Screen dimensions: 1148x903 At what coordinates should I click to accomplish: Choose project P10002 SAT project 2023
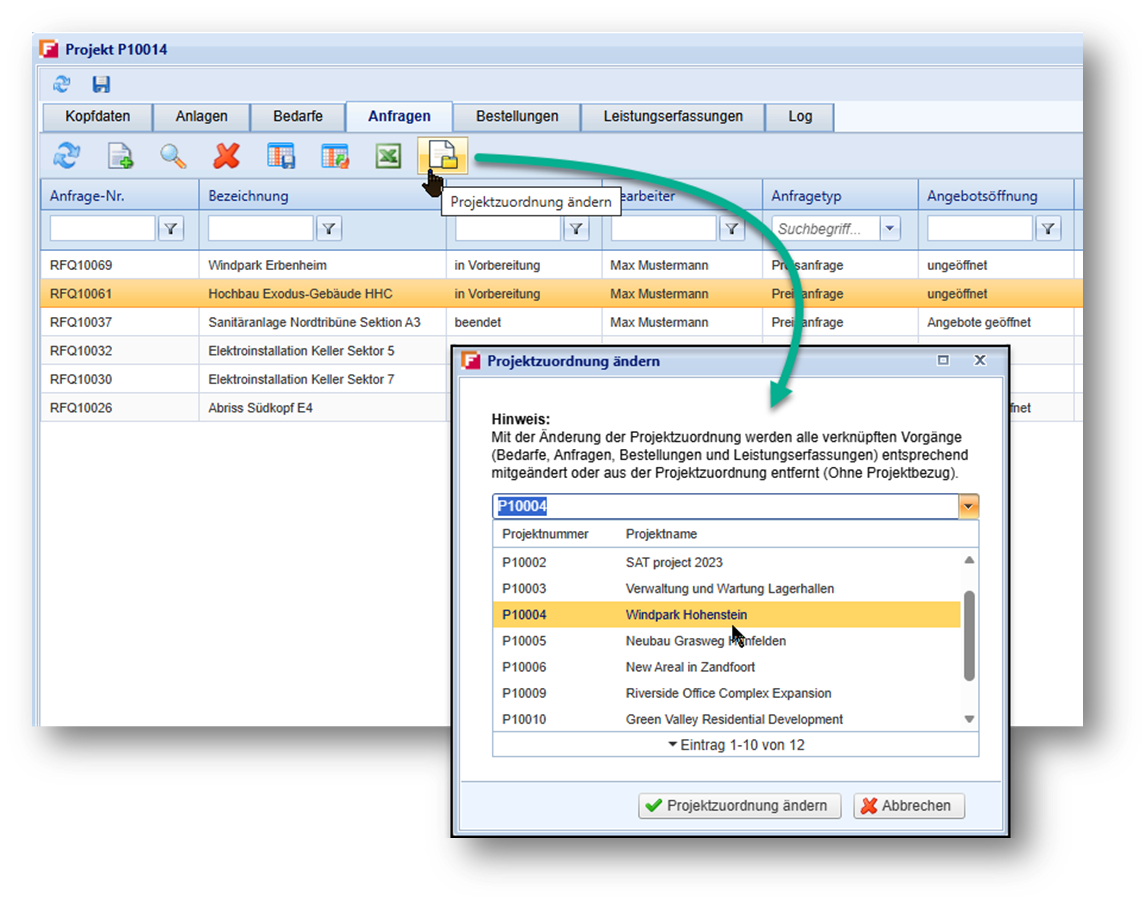click(x=726, y=562)
